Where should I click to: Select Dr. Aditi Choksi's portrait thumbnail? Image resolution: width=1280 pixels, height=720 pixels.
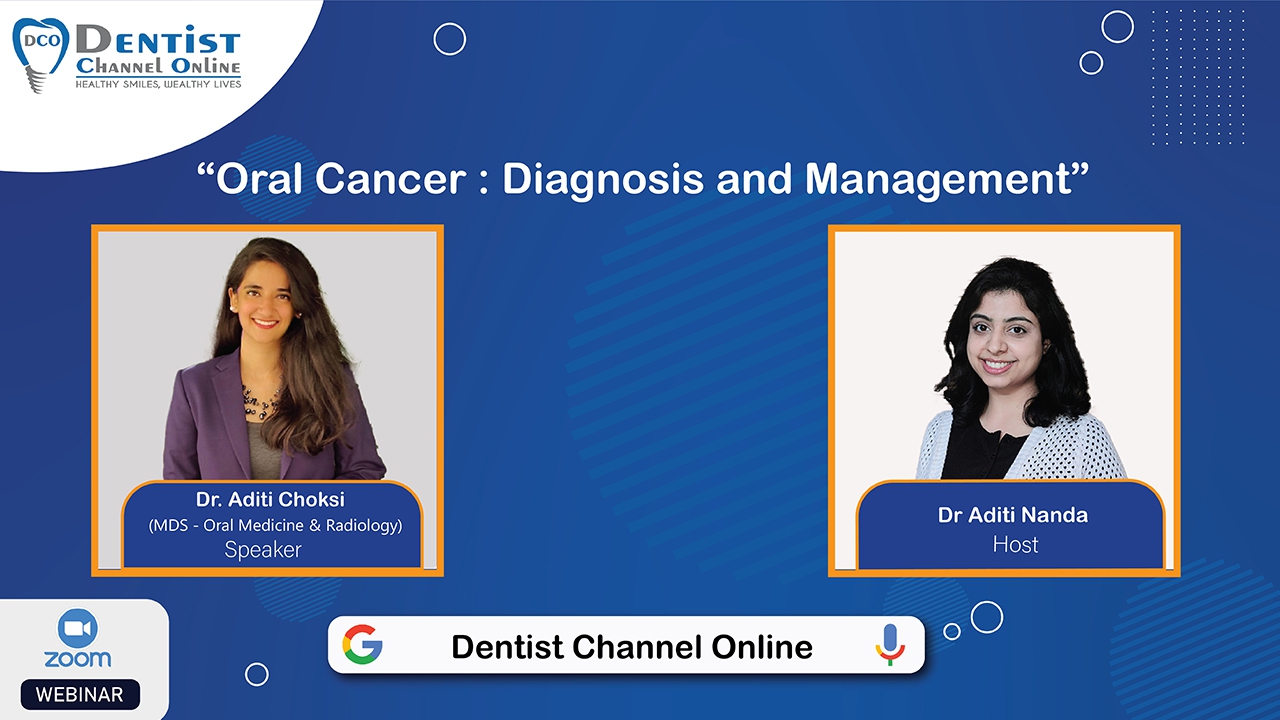267,350
